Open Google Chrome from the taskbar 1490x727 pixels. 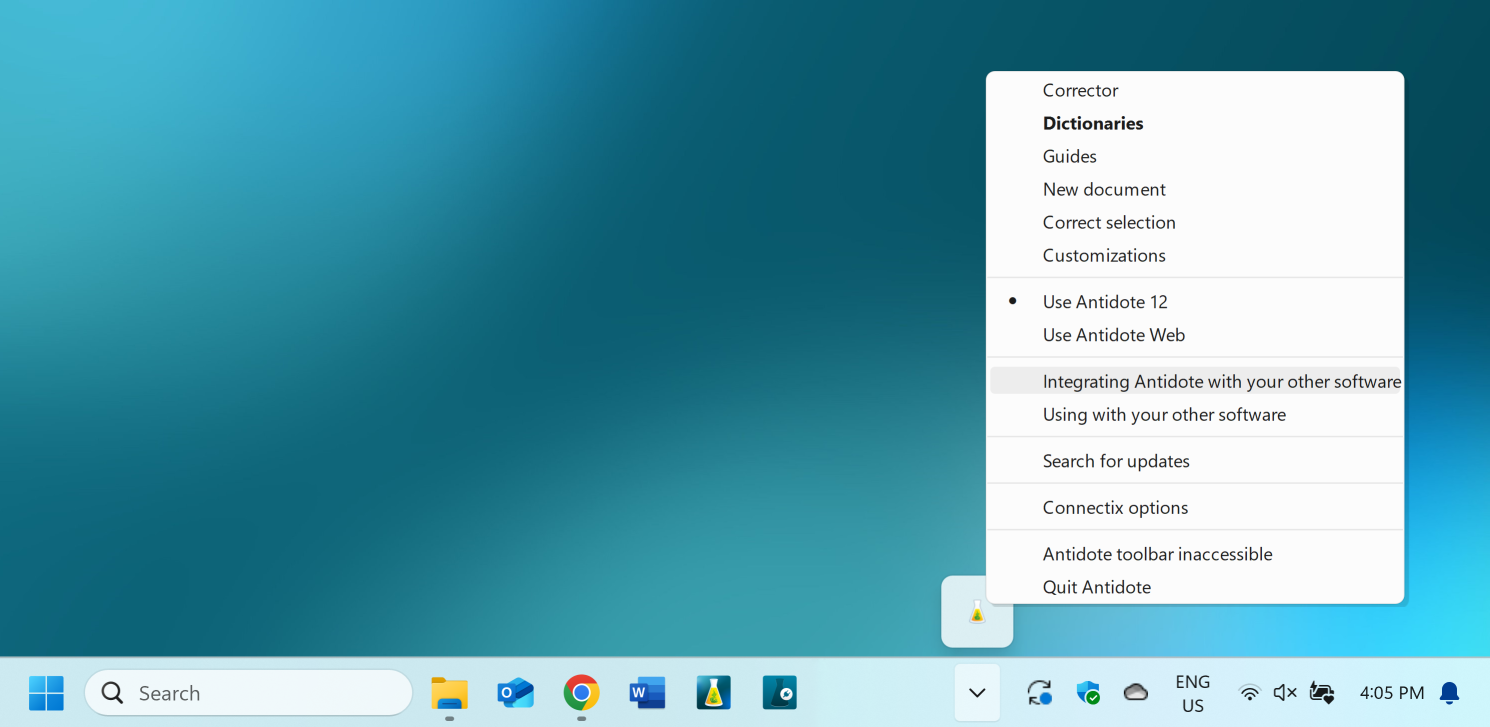(x=581, y=692)
